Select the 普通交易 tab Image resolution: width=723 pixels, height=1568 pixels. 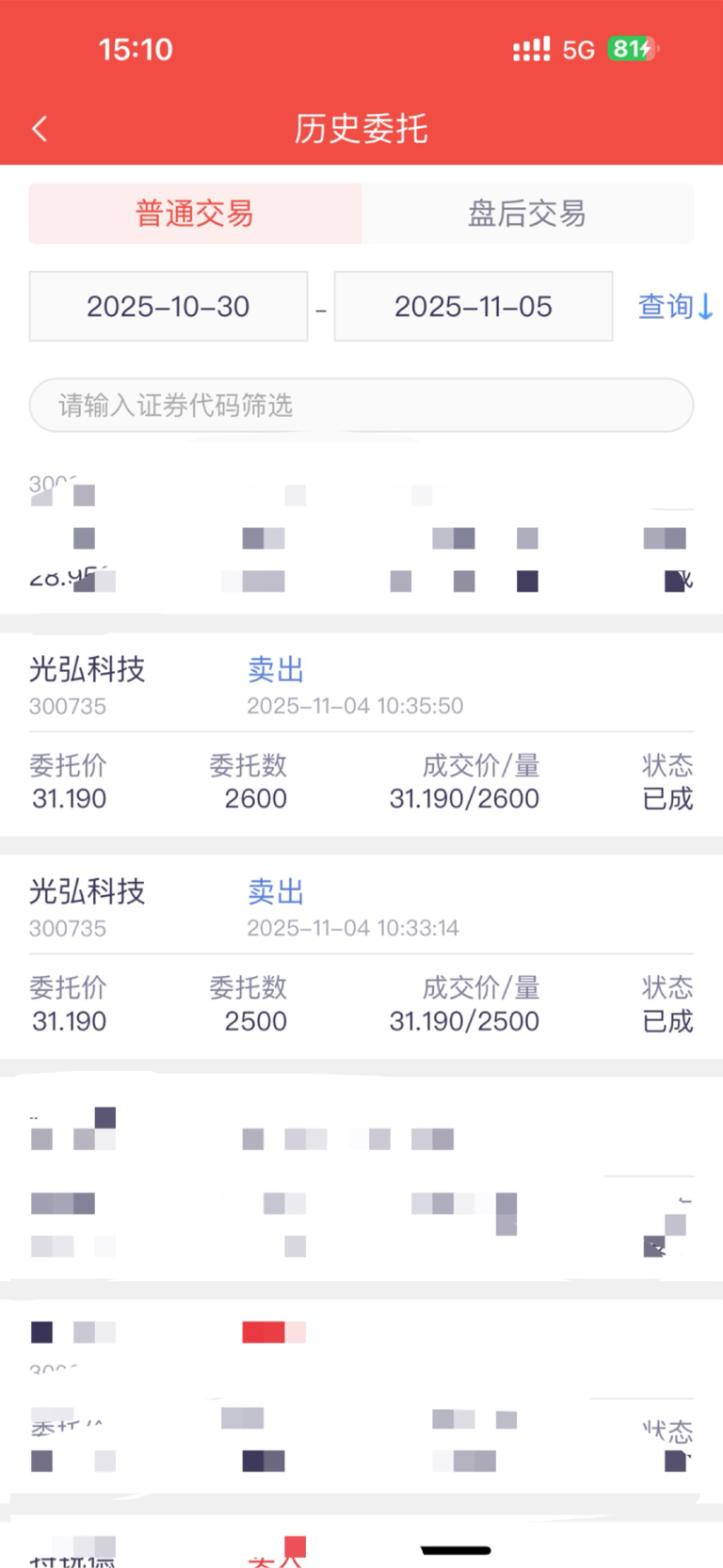click(x=195, y=214)
